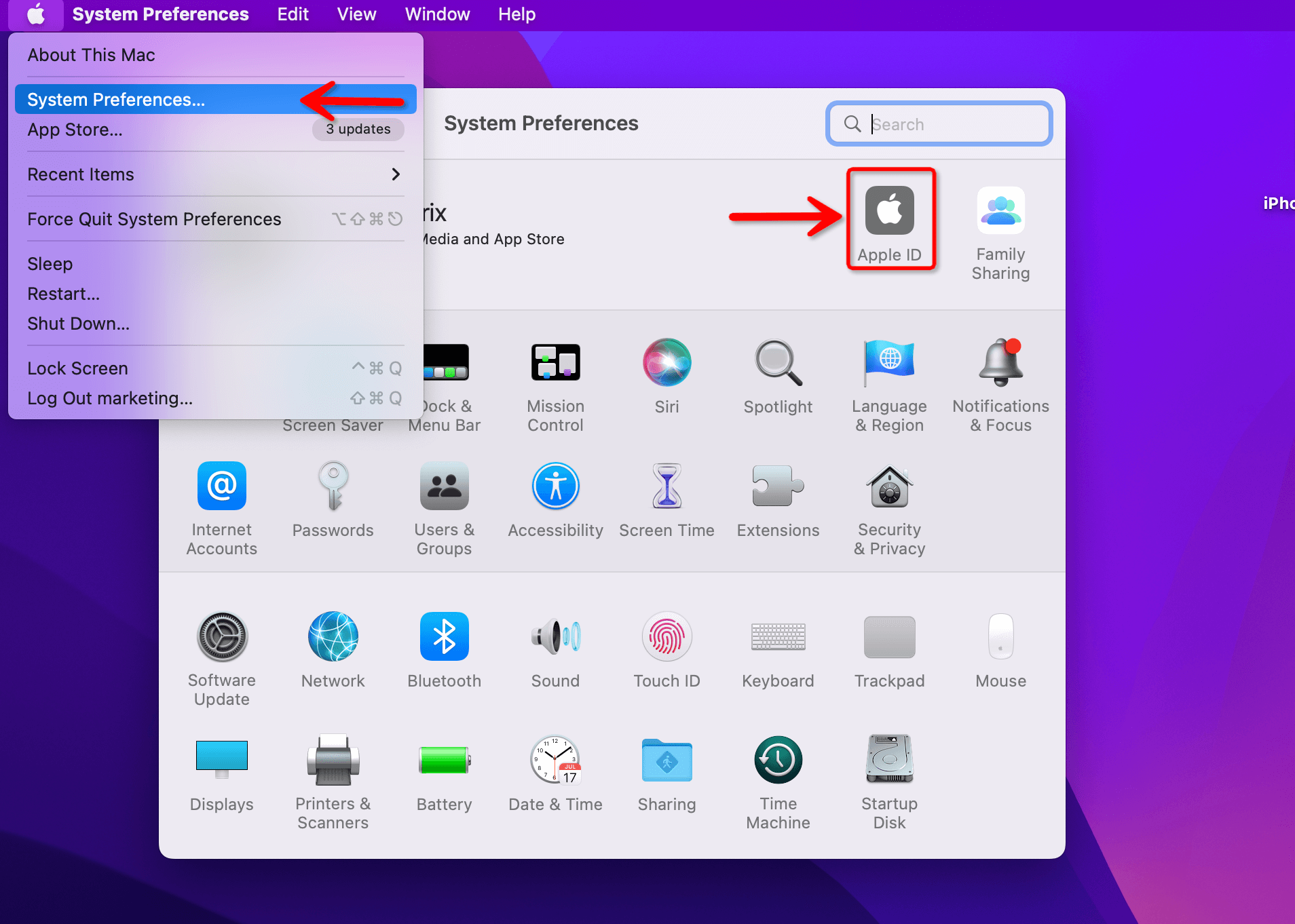Open the Window menu
This screenshot has height=924, width=1295.
coord(437,14)
